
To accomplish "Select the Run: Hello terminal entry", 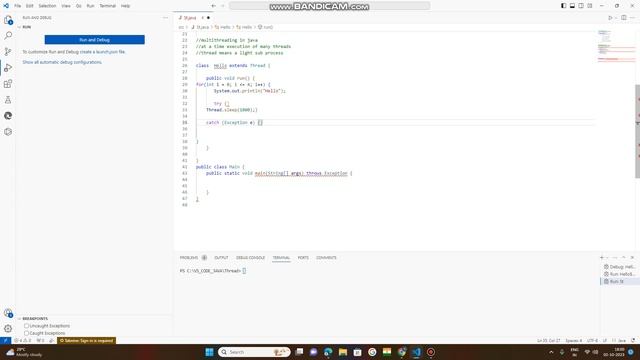I will click(x=619, y=274).
